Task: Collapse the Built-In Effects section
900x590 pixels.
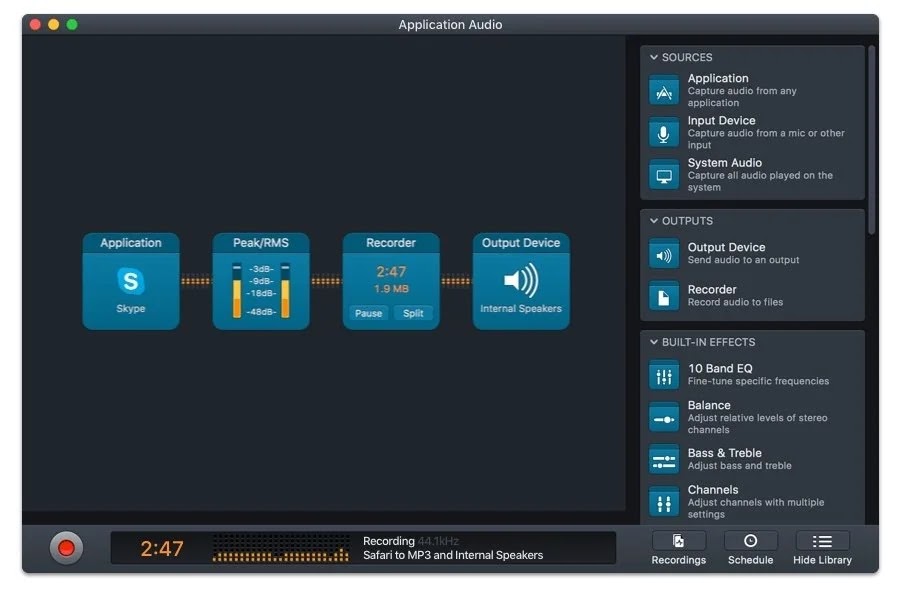Action: point(654,342)
